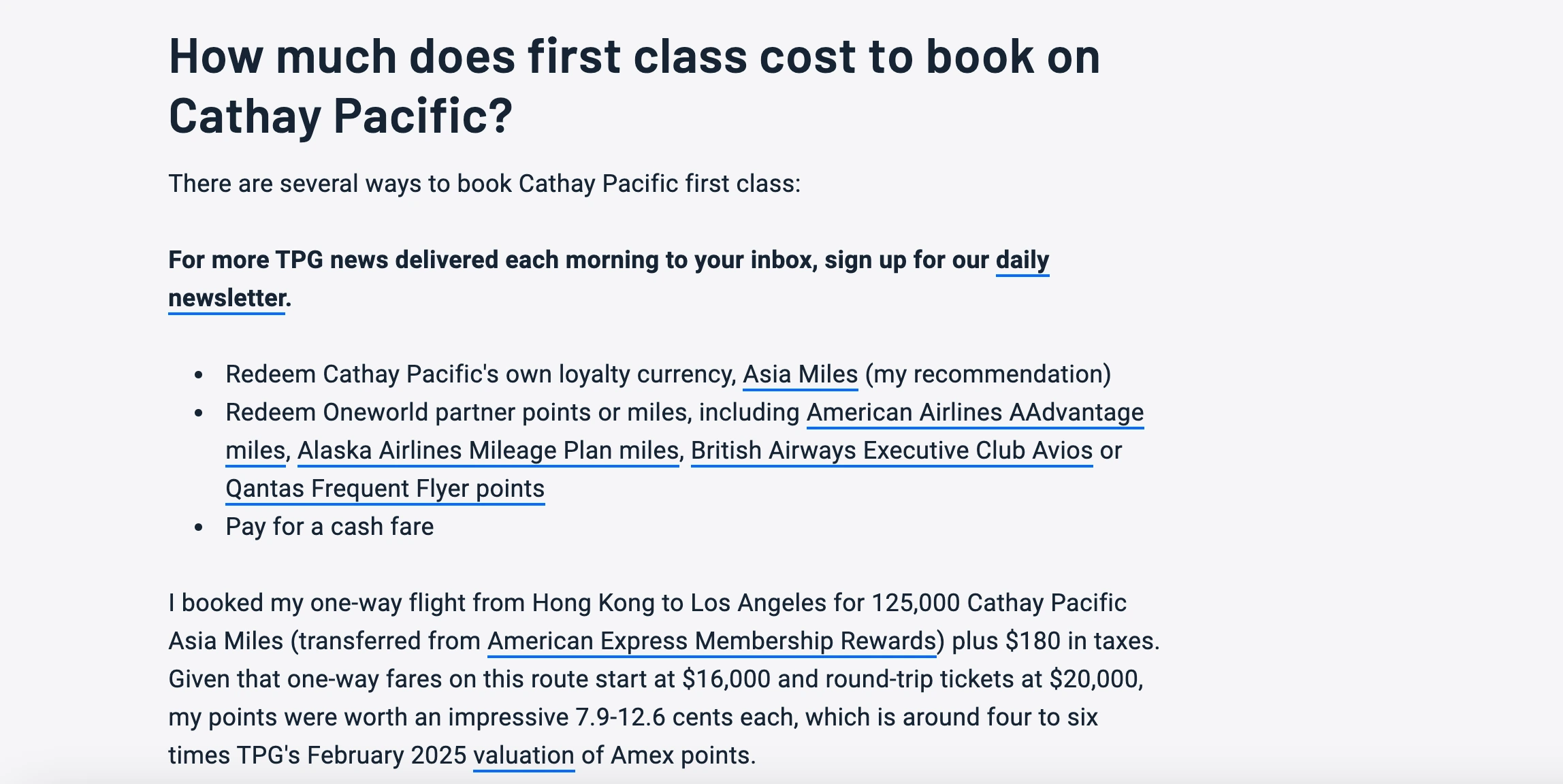The height and width of the screenshot is (784, 1563).
Task: Click the '(my recommendation)' text
Action: pyautogui.click(x=988, y=374)
